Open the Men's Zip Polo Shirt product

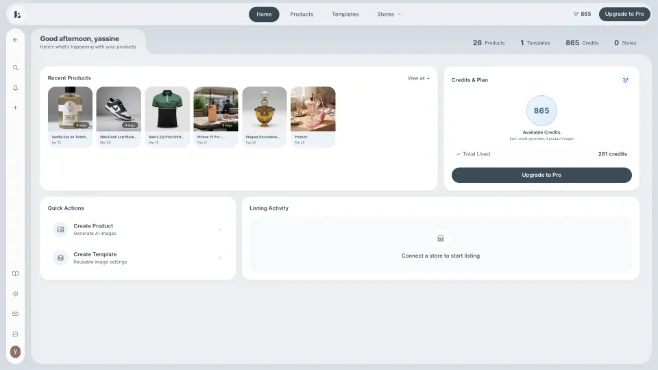click(x=167, y=117)
